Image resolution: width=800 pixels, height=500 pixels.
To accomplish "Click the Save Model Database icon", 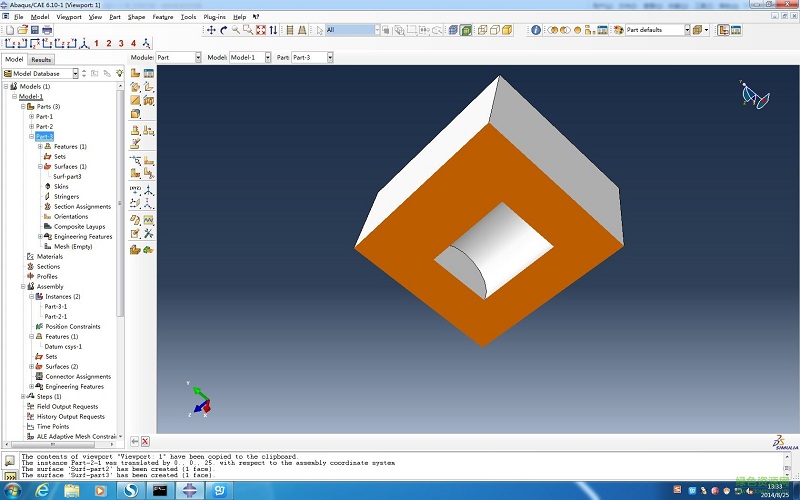I will tap(33, 30).
